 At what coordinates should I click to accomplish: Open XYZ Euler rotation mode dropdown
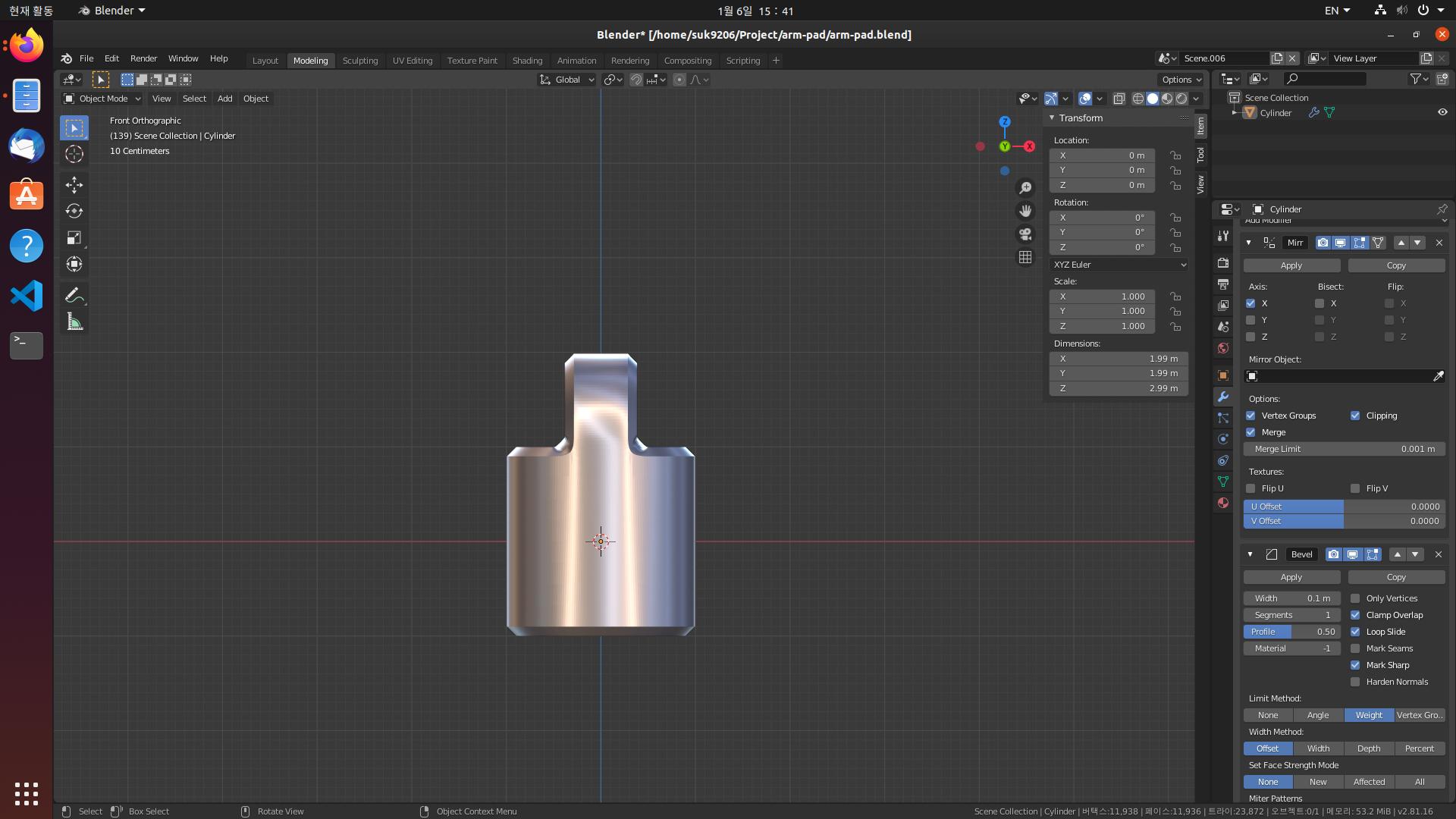[x=1119, y=265]
